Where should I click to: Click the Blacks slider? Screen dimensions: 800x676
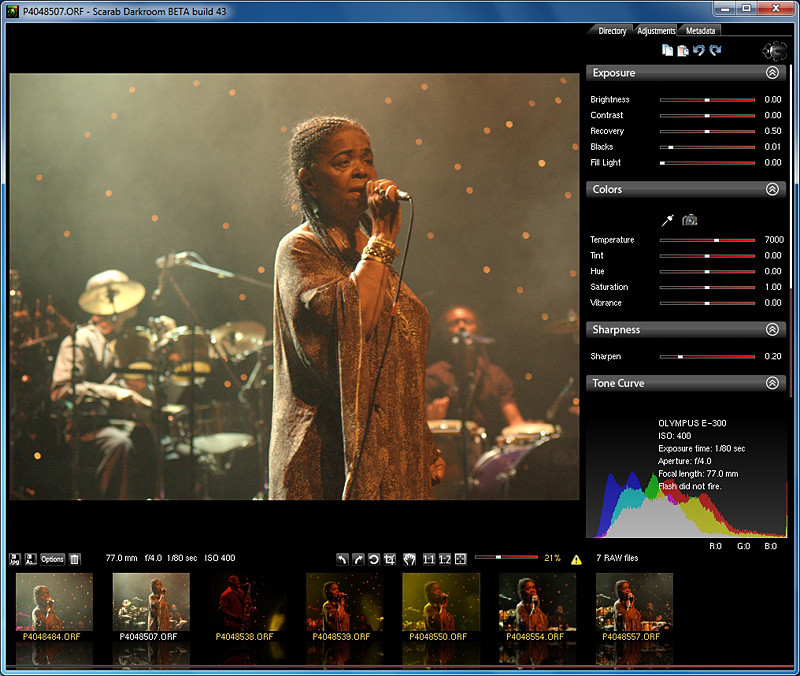pyautogui.click(x=707, y=147)
